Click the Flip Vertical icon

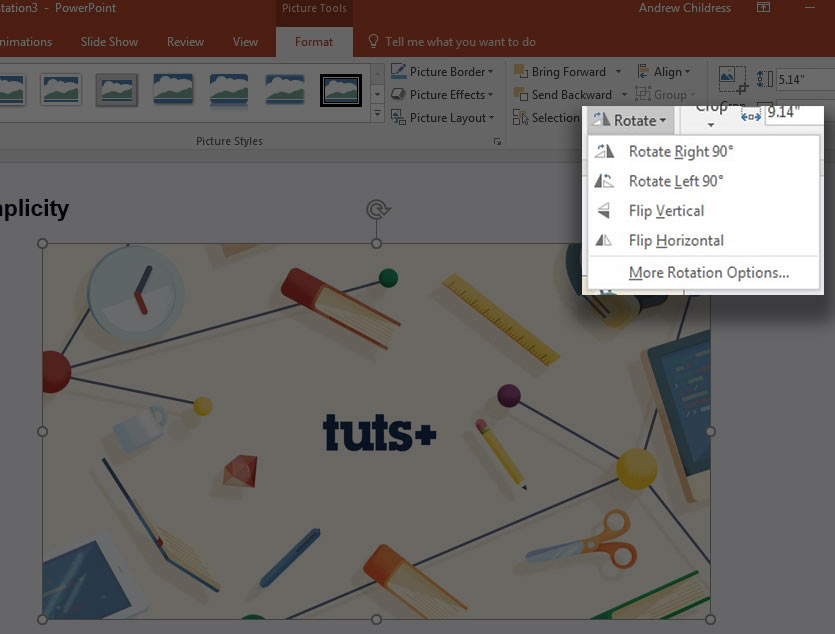(604, 210)
